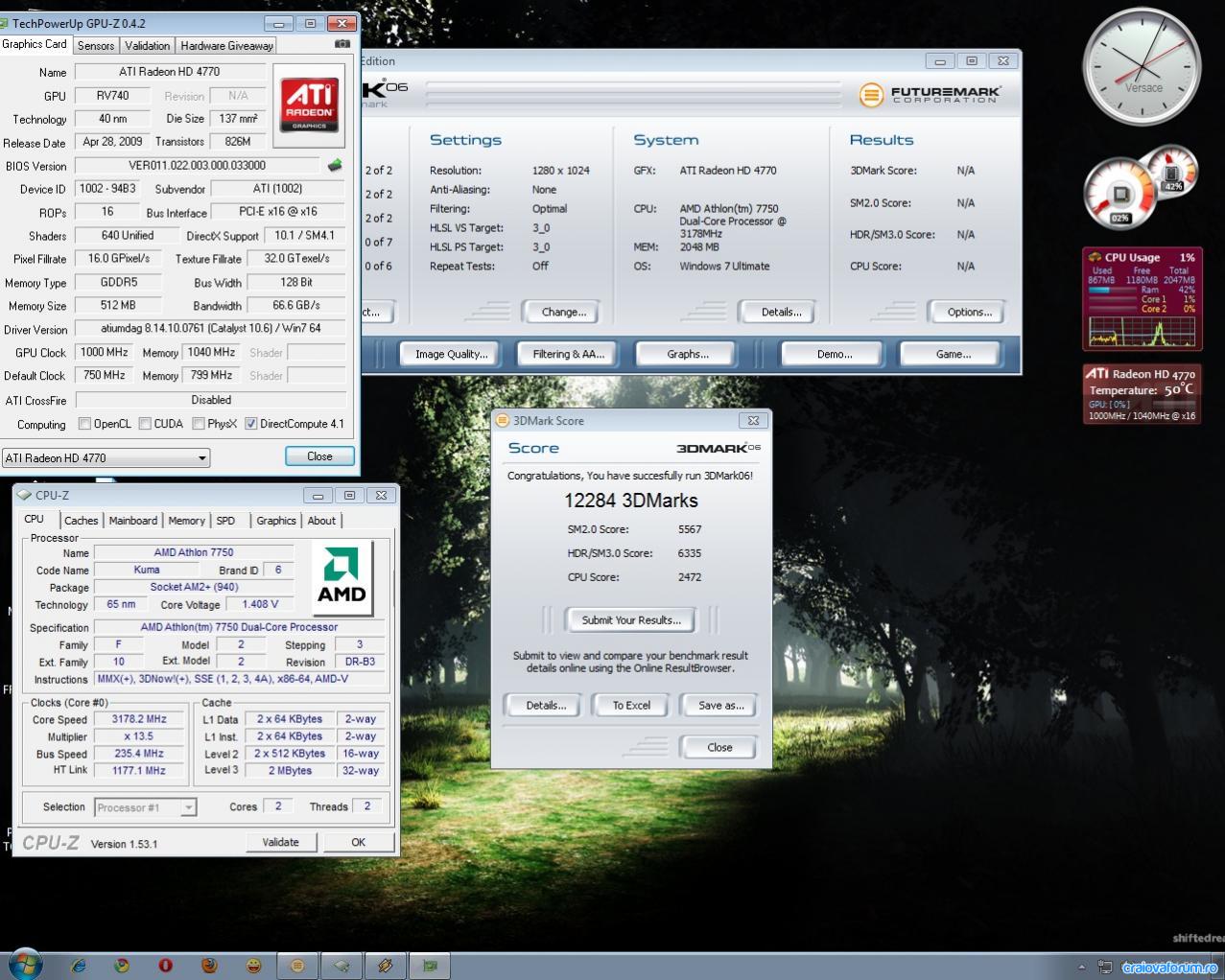Open Graphs in 3DMark06
The image size is (1225, 980).
pos(688,354)
